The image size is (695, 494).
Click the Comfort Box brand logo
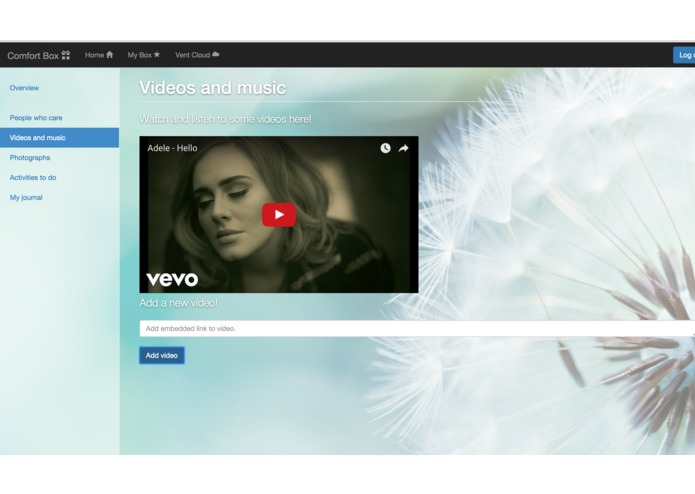[x=39, y=55]
